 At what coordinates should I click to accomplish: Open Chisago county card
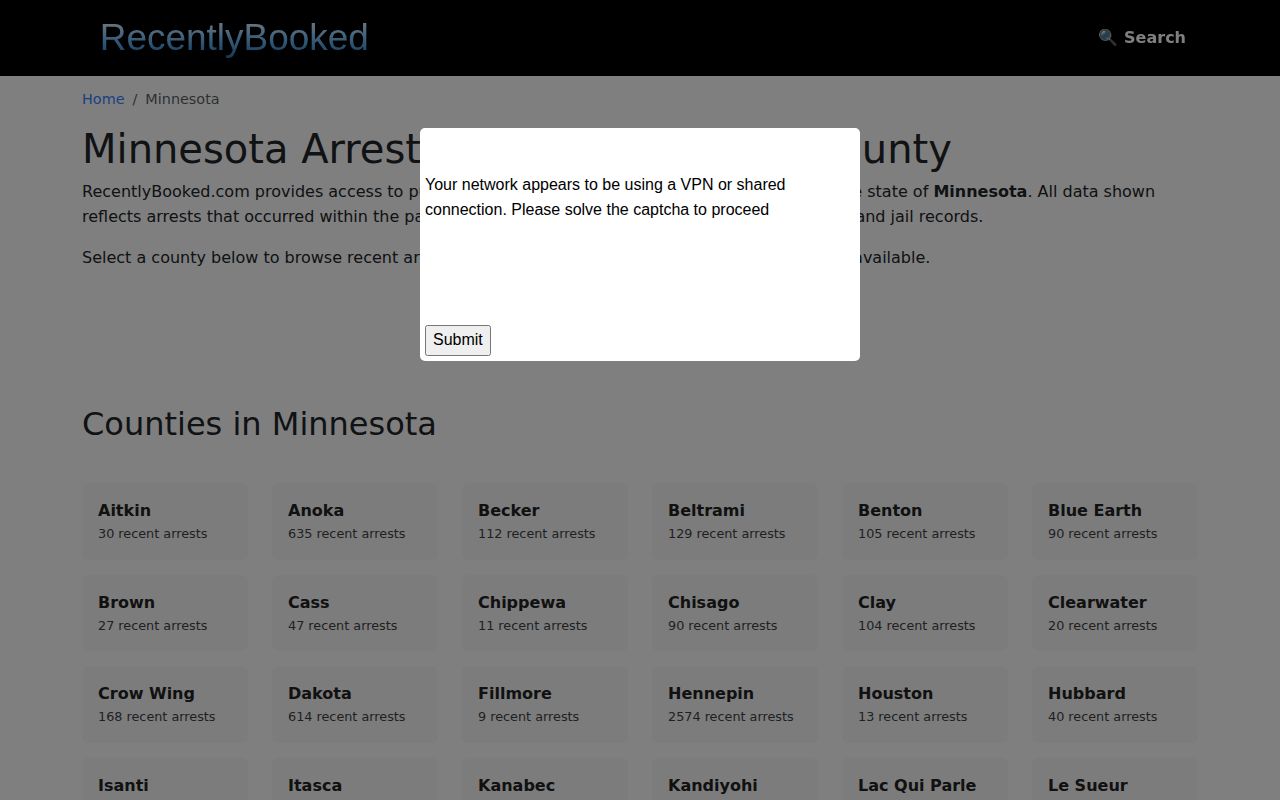pyautogui.click(x=735, y=612)
